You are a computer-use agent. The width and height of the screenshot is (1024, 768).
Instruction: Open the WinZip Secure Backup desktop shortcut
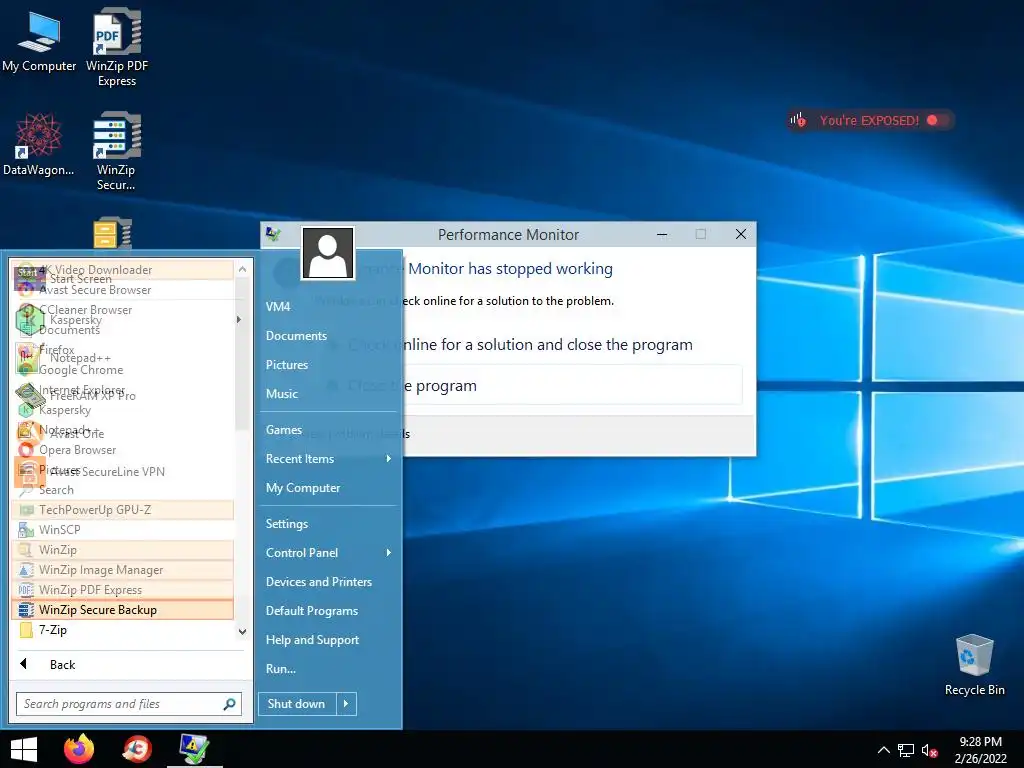coord(116,152)
